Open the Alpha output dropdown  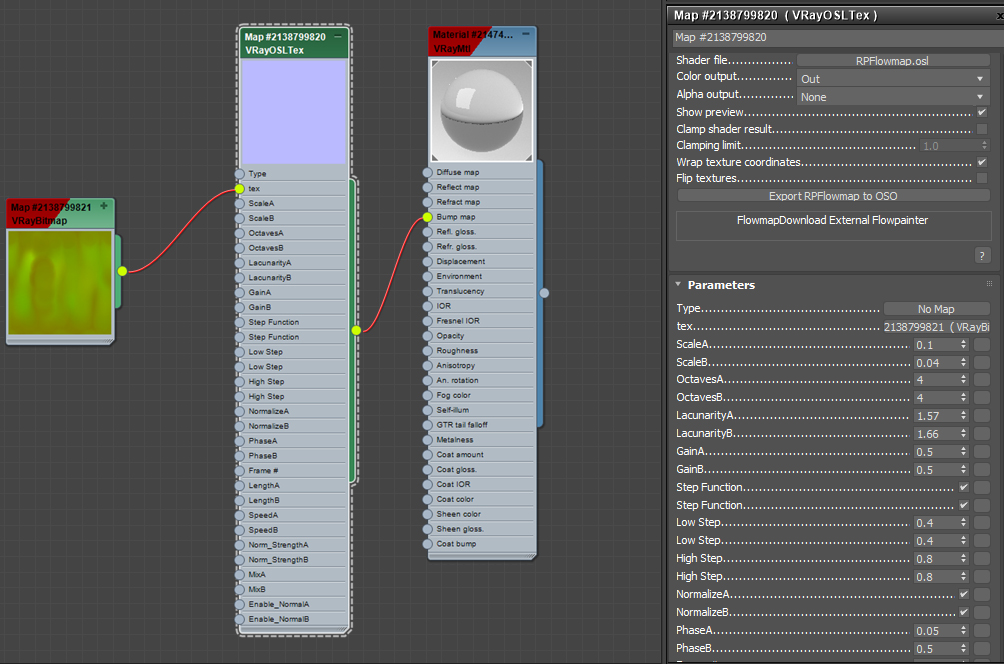(x=893, y=97)
